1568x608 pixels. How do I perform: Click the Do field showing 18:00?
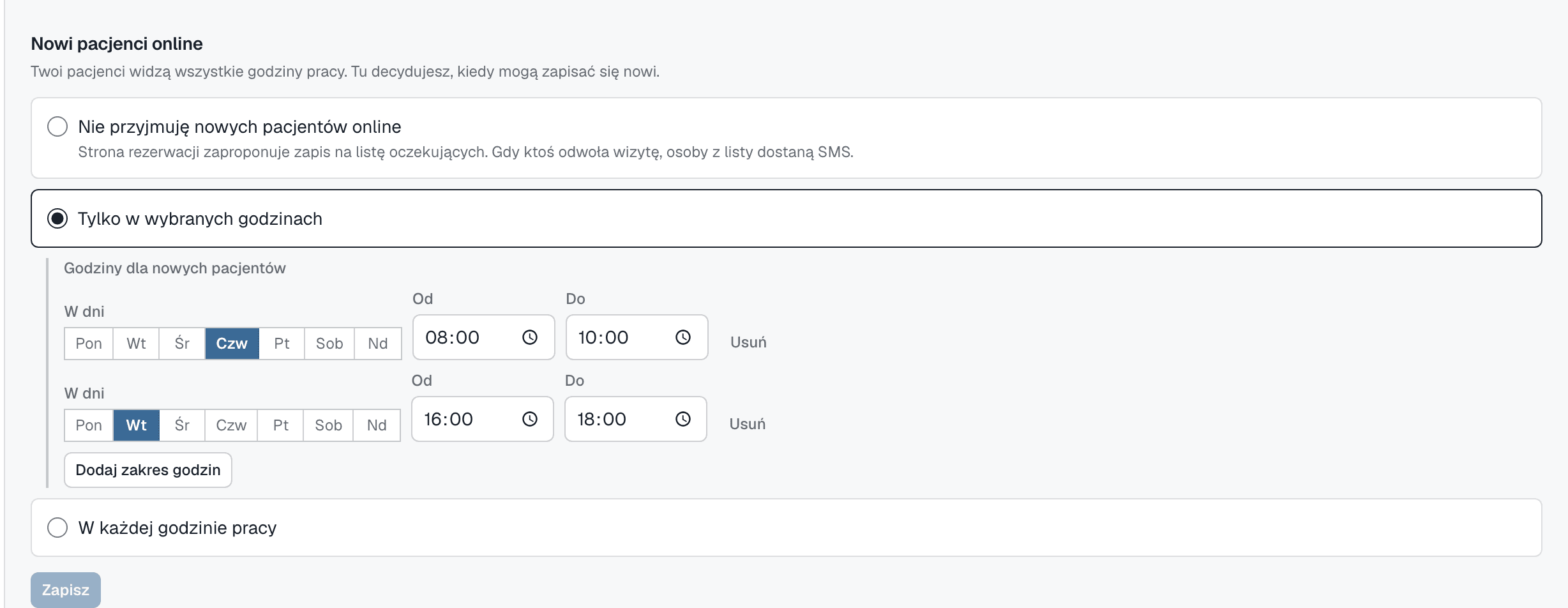pos(635,419)
